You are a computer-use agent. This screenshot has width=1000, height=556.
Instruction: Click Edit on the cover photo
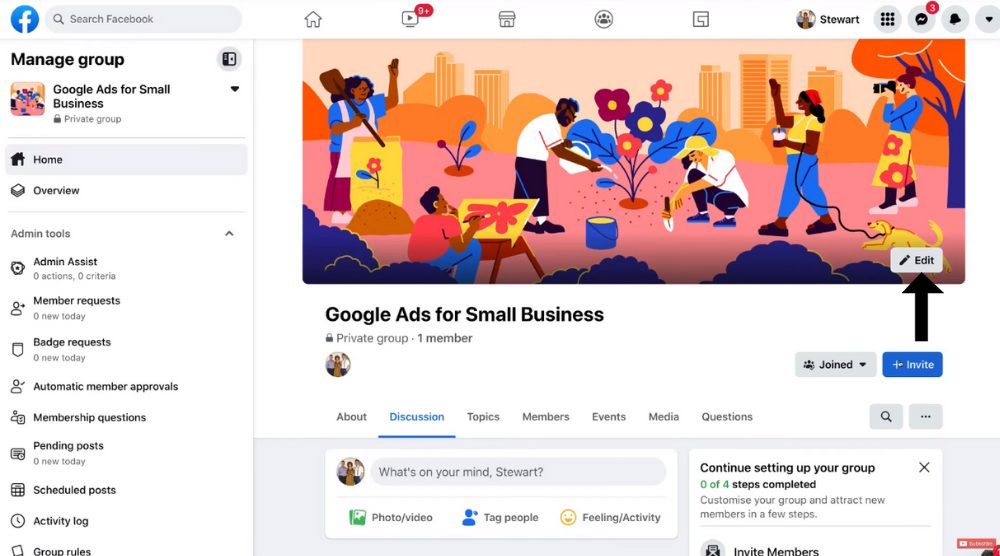click(x=916, y=260)
